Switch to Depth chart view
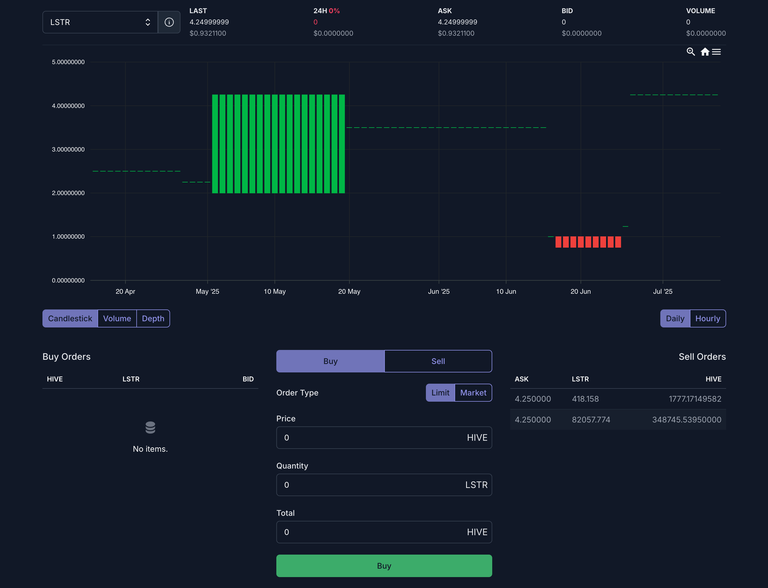Image resolution: width=768 pixels, height=588 pixels. 153,318
